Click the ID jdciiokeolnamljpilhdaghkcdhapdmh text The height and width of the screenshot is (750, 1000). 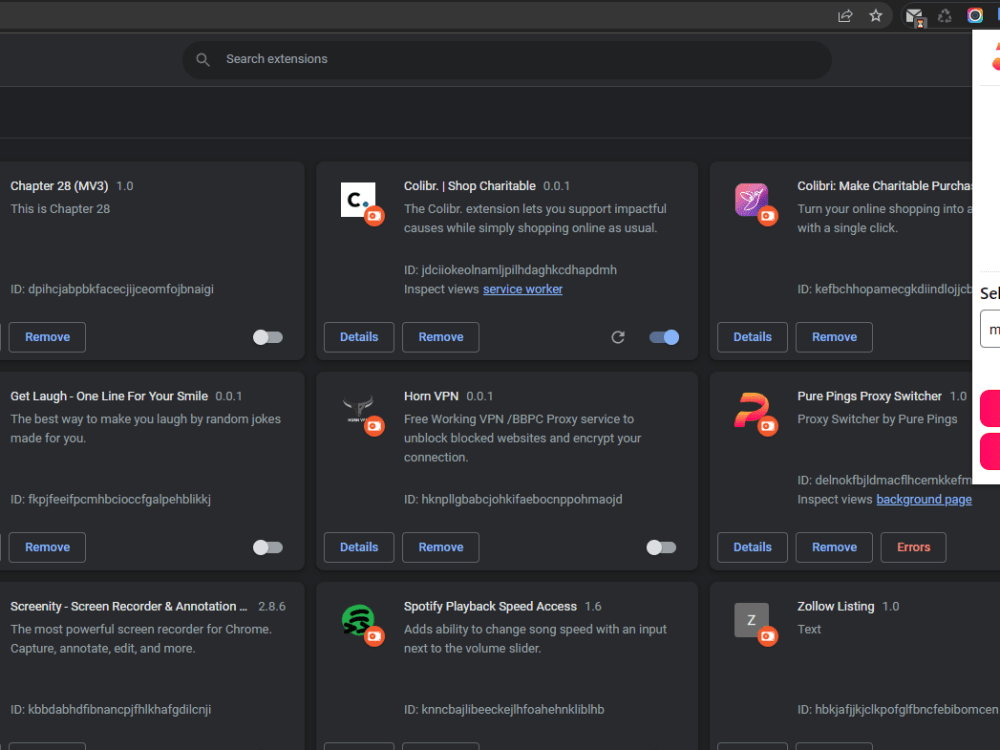[510, 270]
